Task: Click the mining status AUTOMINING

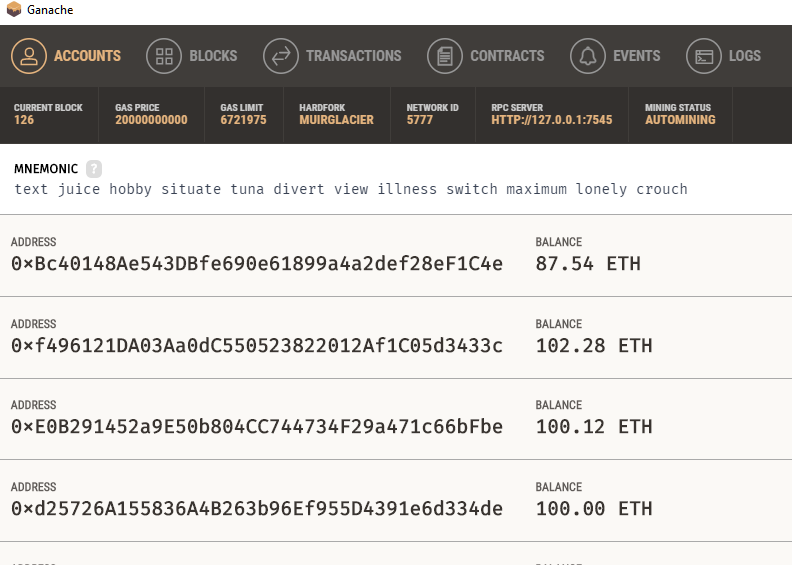Action: pos(680,120)
